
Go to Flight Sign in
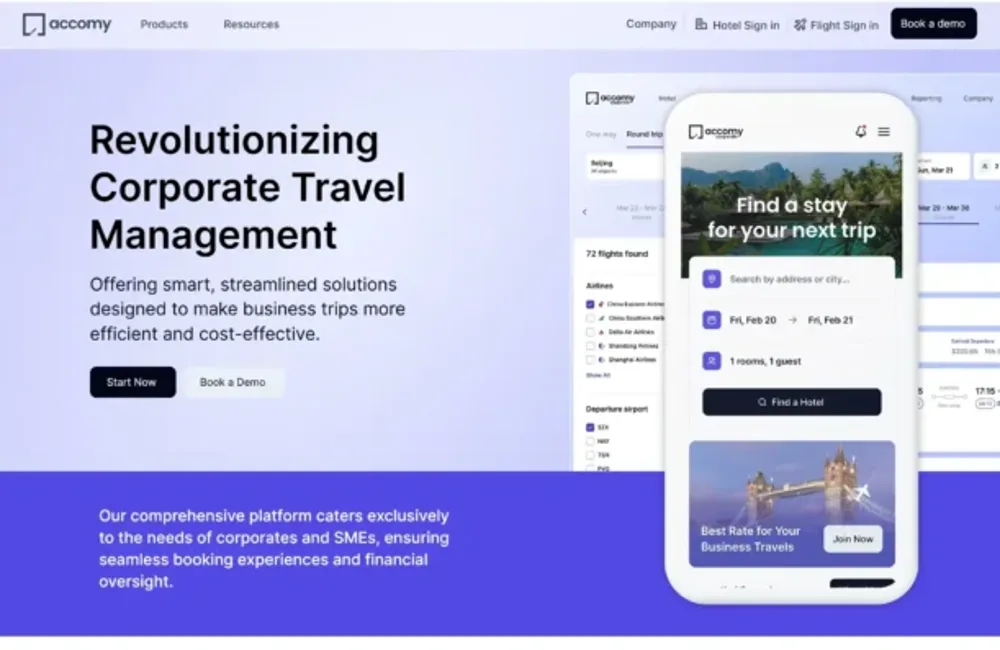click(x=844, y=25)
